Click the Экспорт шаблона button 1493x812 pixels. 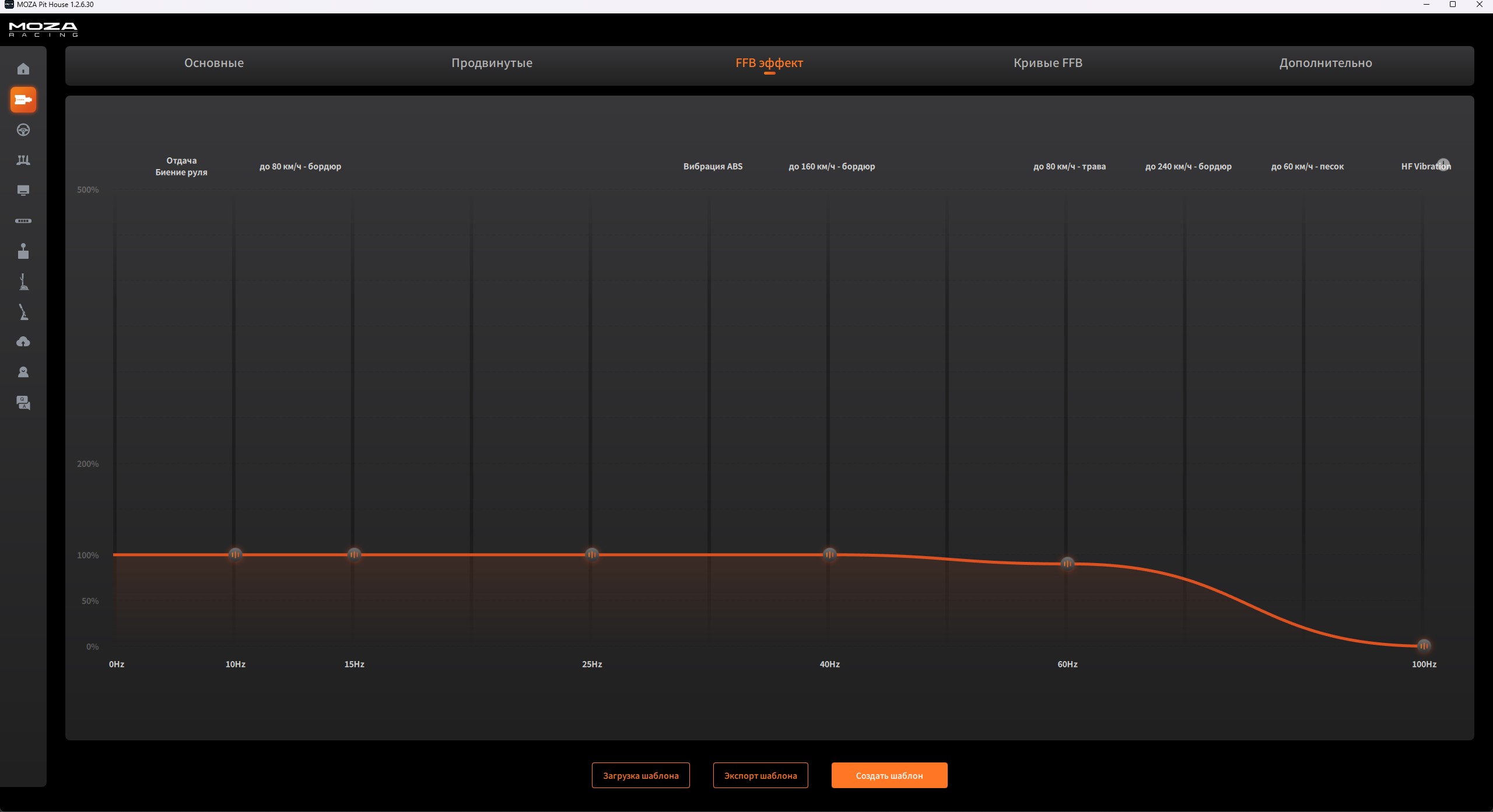coord(760,775)
